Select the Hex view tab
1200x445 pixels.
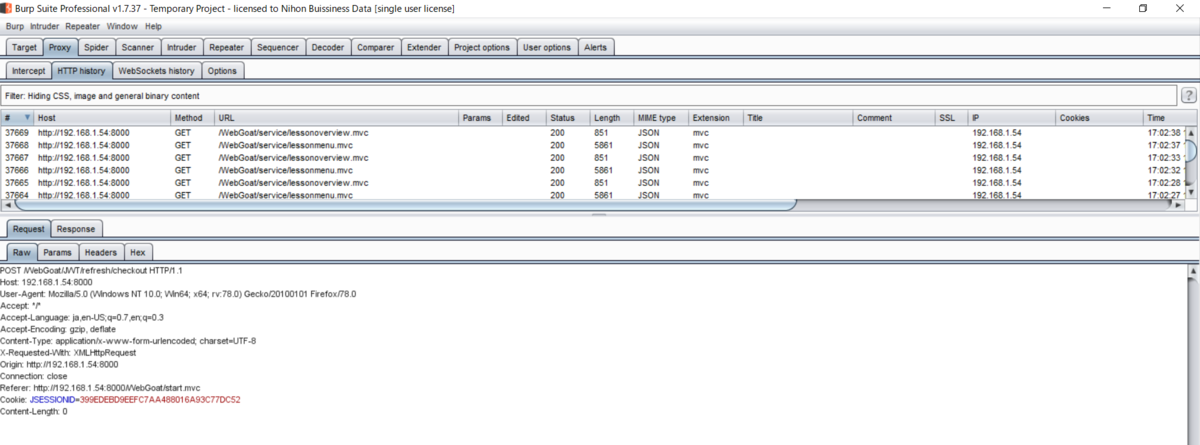point(138,253)
